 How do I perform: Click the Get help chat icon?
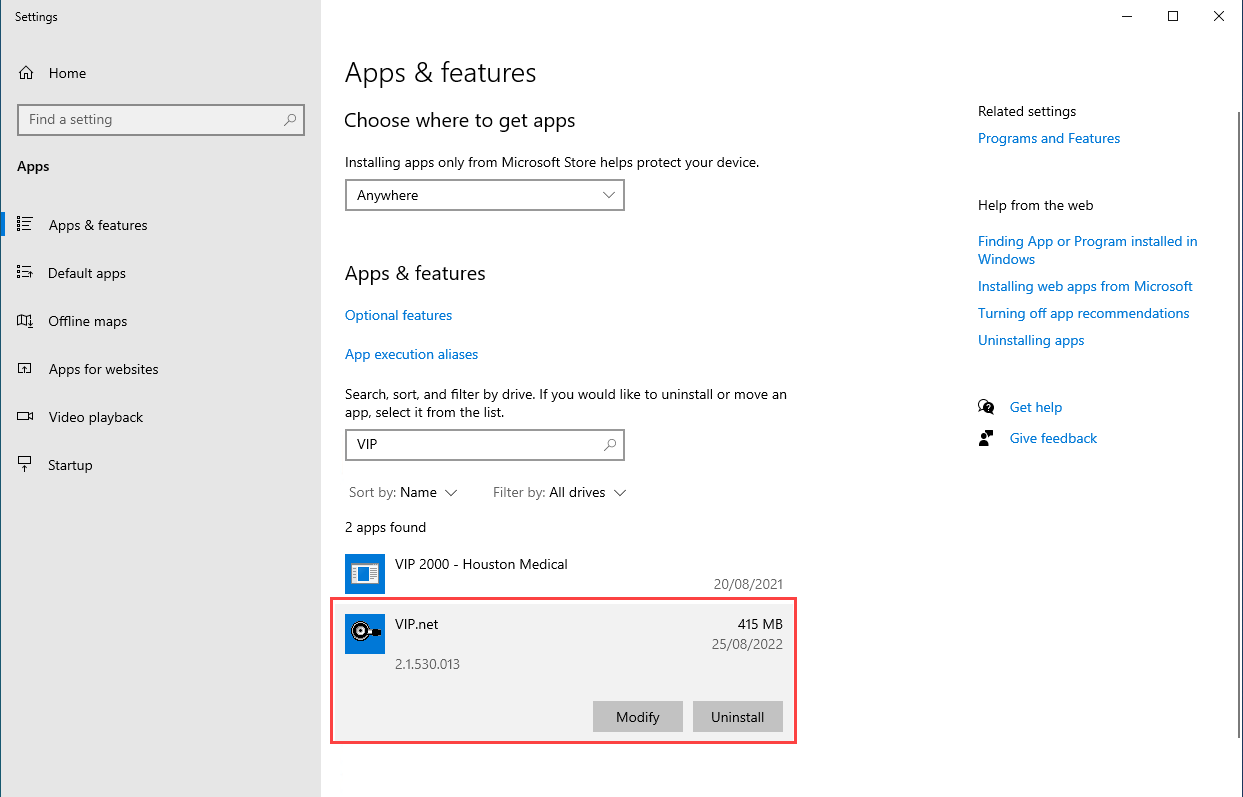click(x=987, y=407)
